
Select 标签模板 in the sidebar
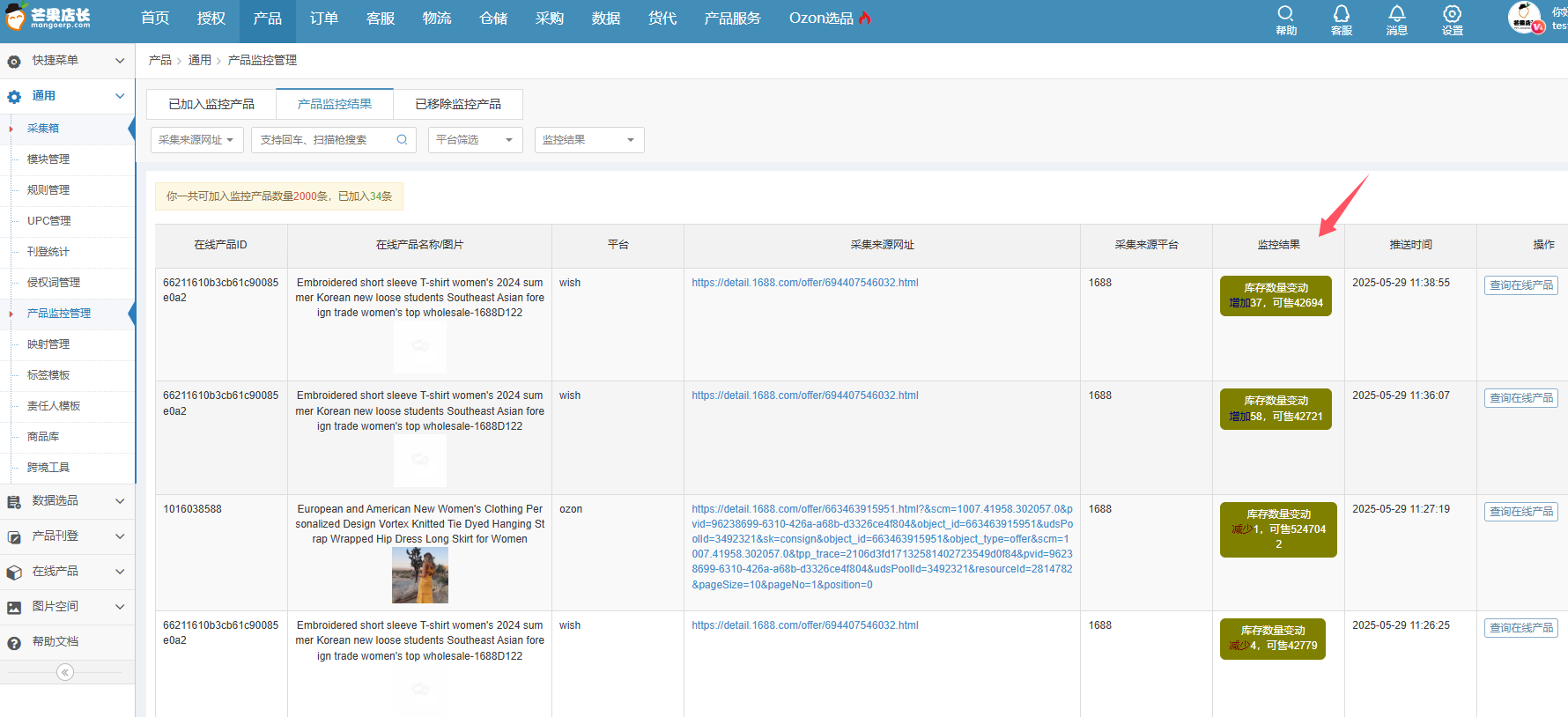tap(48, 375)
